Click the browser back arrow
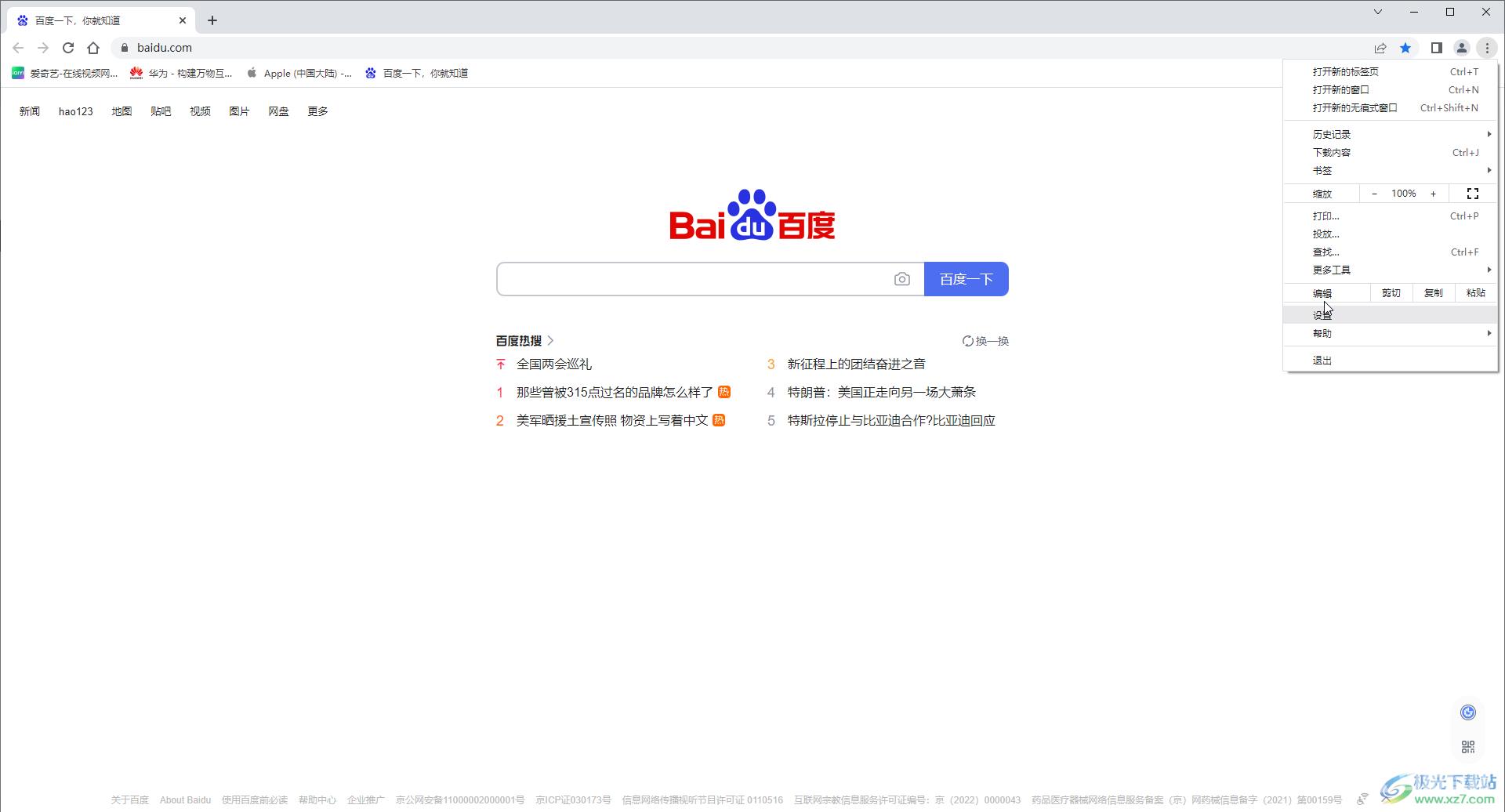The height and width of the screenshot is (812, 1505). coord(18,48)
